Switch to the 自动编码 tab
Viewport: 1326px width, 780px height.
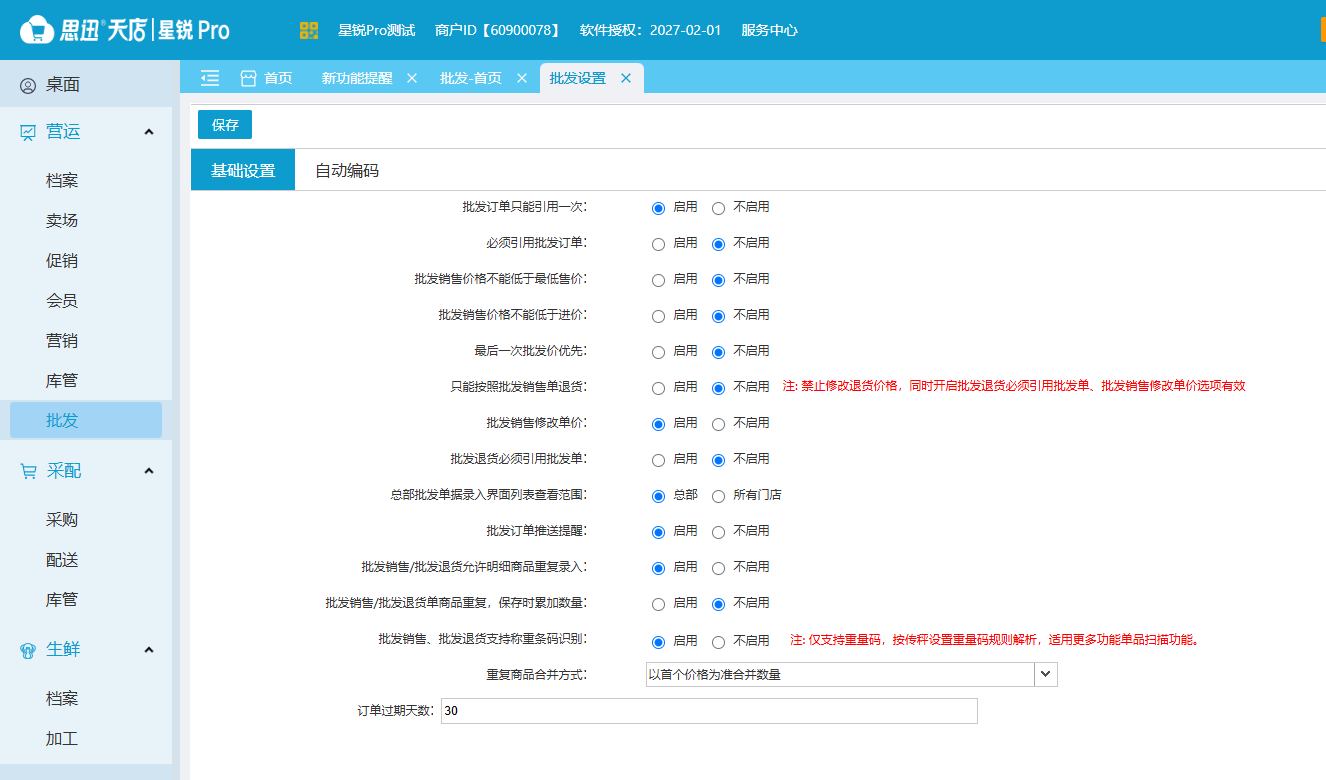[347, 170]
